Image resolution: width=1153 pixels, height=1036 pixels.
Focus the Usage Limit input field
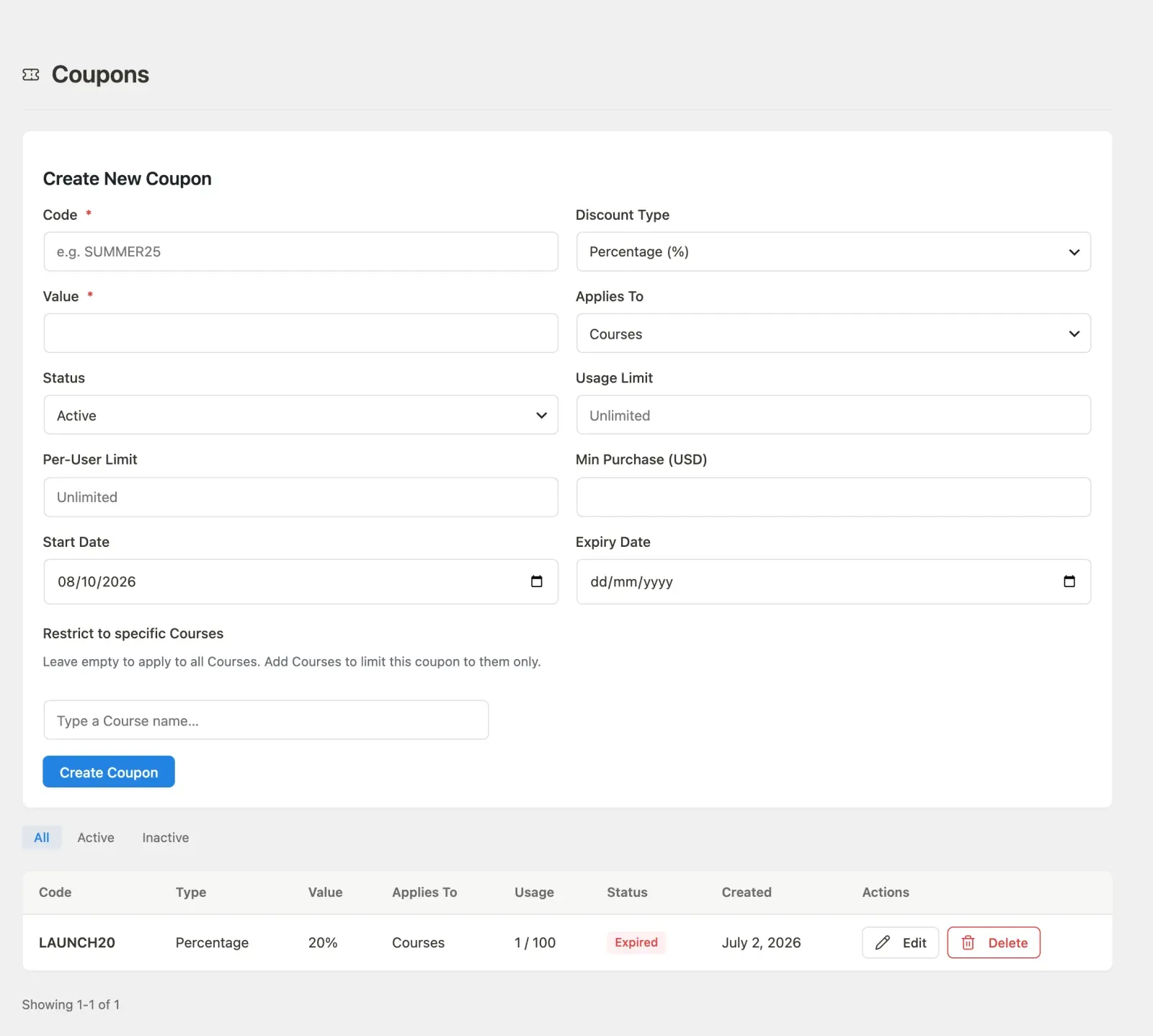[834, 415]
